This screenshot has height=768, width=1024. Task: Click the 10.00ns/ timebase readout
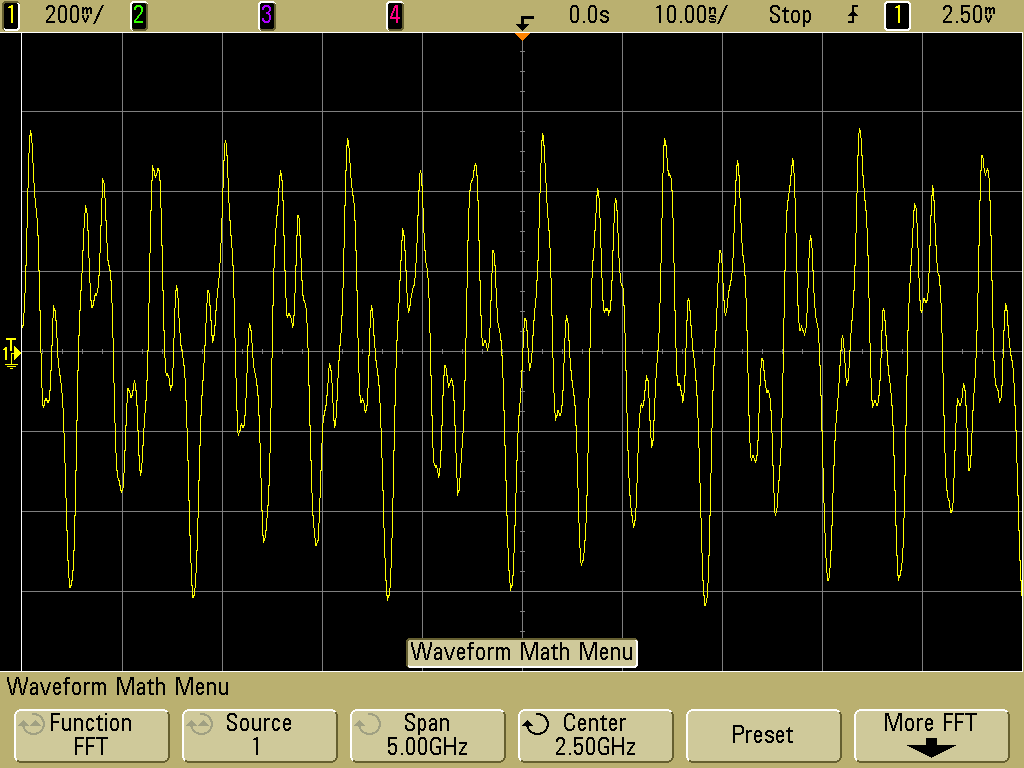(x=690, y=15)
